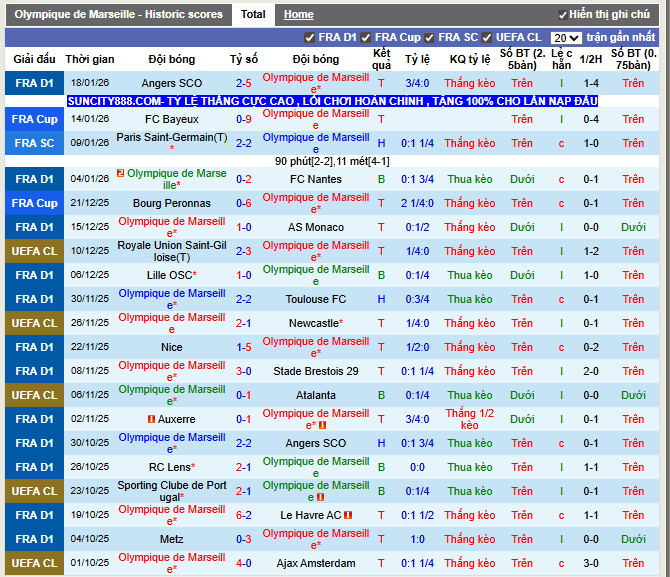The width and height of the screenshot is (670, 577).
Task: Open the Nice team link
Action: click(172, 347)
